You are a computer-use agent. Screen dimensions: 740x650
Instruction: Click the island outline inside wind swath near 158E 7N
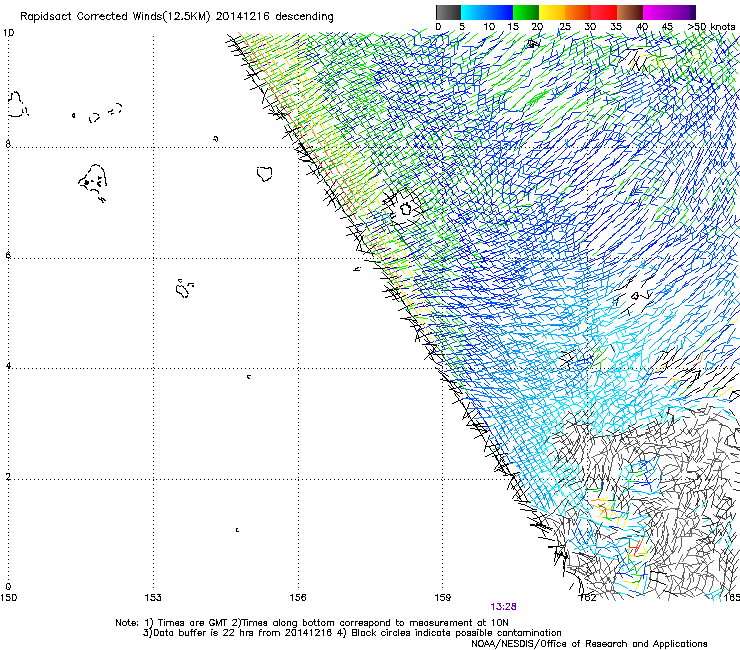(x=405, y=208)
